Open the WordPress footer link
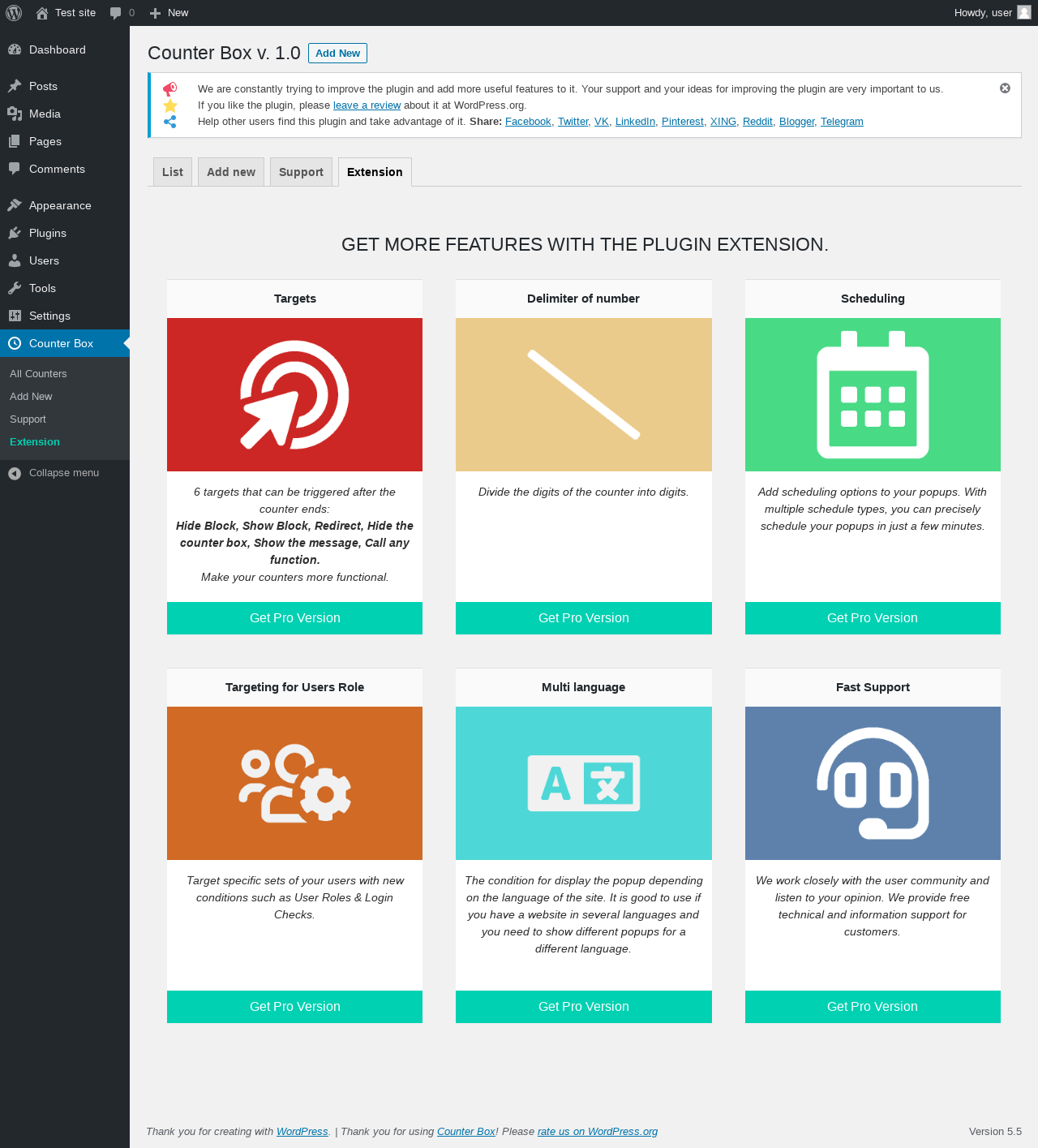Image resolution: width=1038 pixels, height=1148 pixels. tap(302, 1132)
